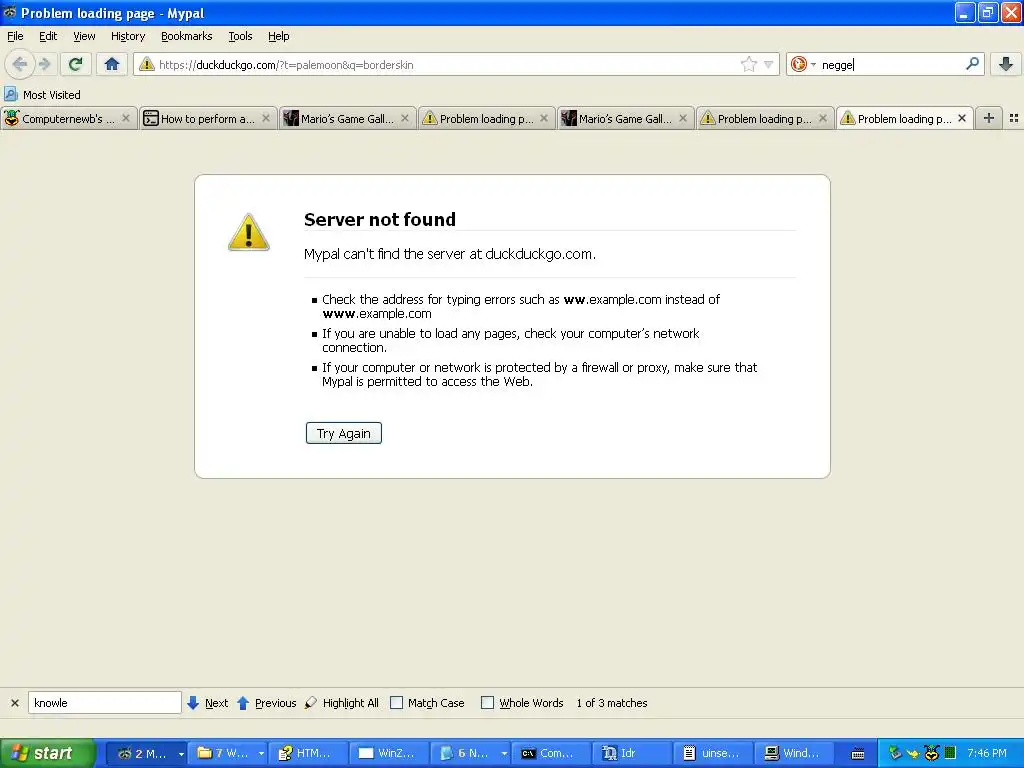Viewport: 1024px width, 768px height.
Task: Click the search magnifier icon in the search box
Action: (x=972, y=64)
